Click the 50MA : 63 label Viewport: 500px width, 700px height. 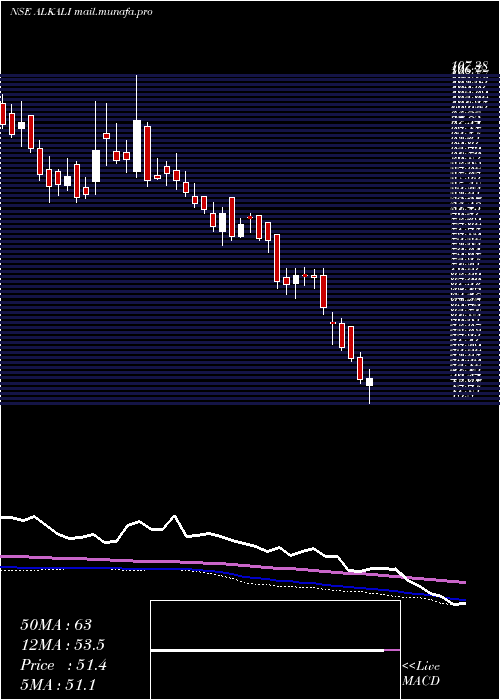[x=56, y=625]
